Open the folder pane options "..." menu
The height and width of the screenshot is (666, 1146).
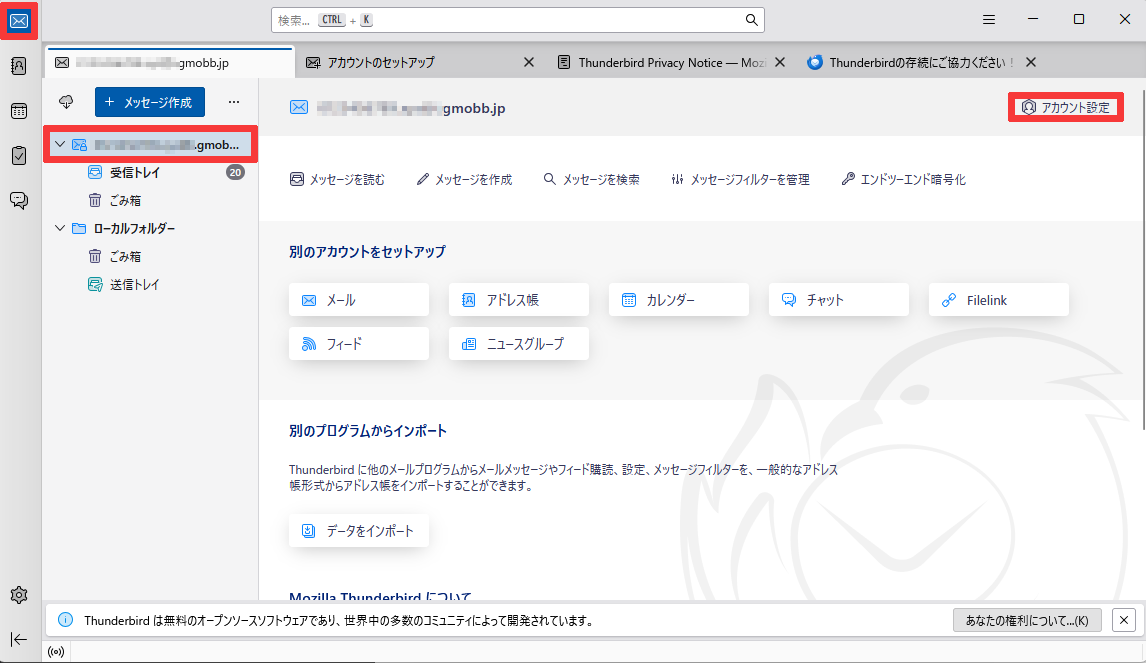[233, 101]
